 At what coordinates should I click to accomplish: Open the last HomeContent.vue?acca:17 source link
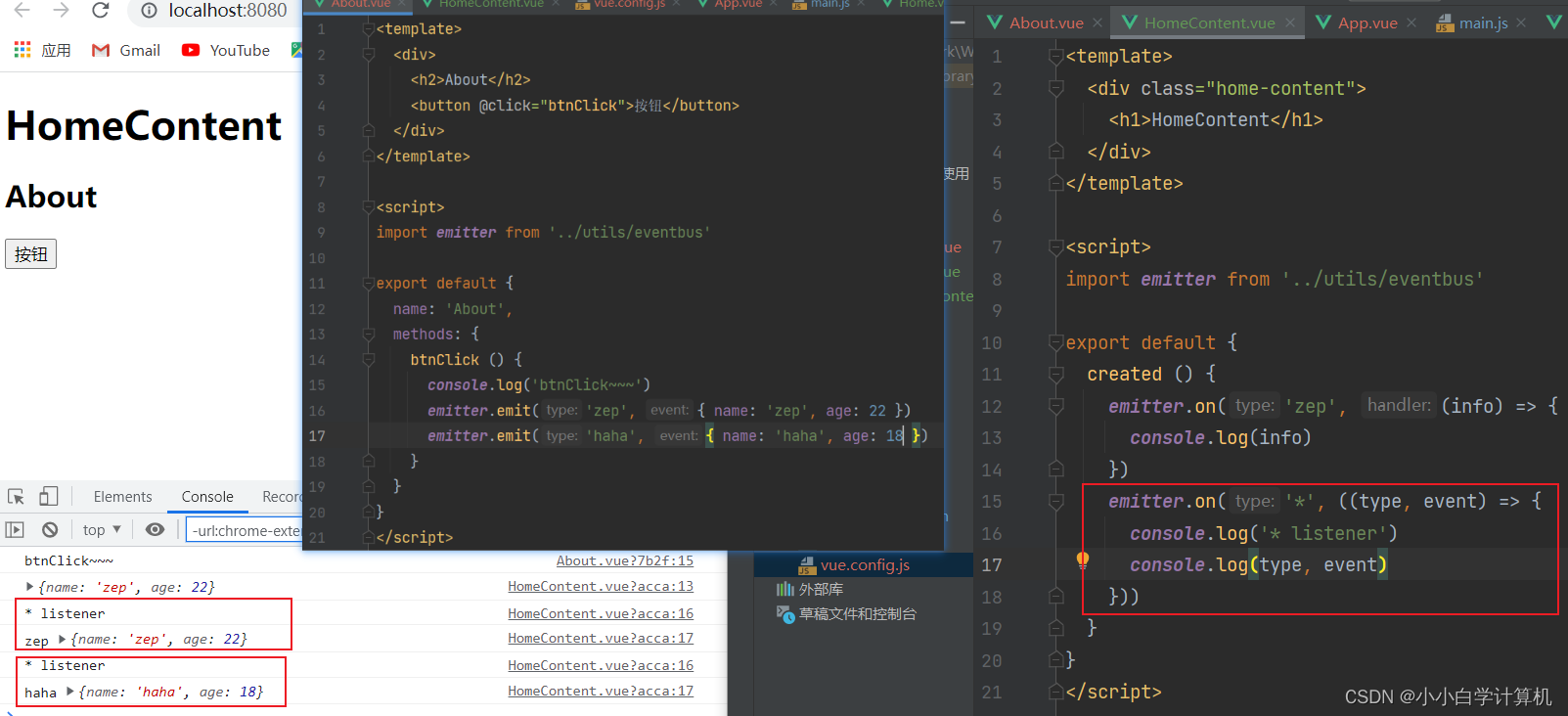(x=601, y=691)
